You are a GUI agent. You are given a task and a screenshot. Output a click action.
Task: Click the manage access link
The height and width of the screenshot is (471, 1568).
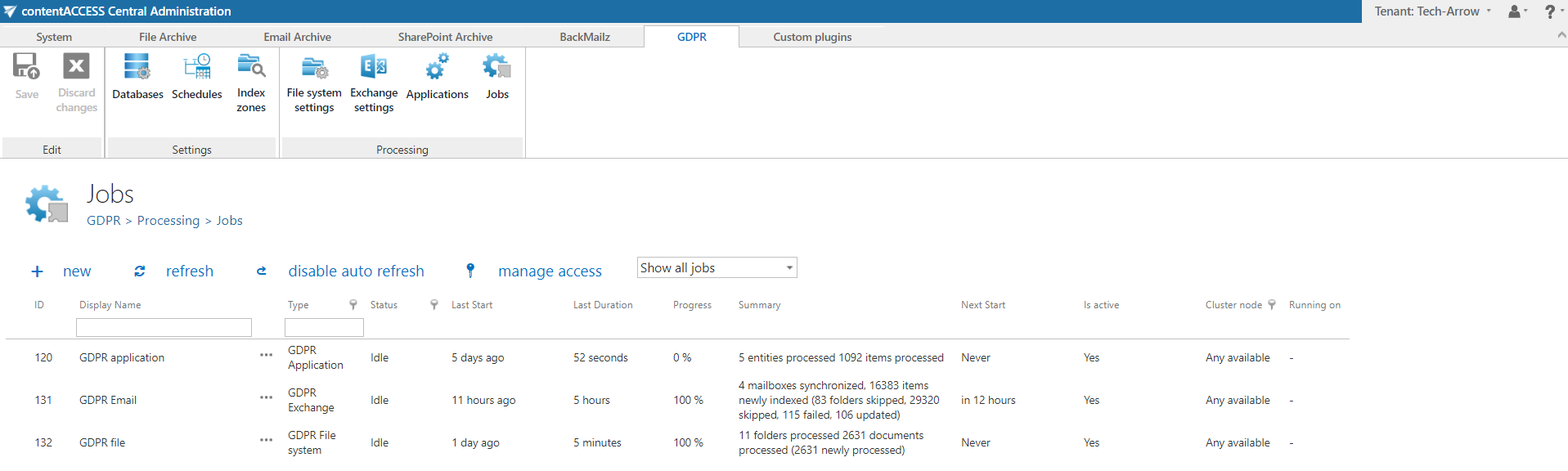click(550, 271)
